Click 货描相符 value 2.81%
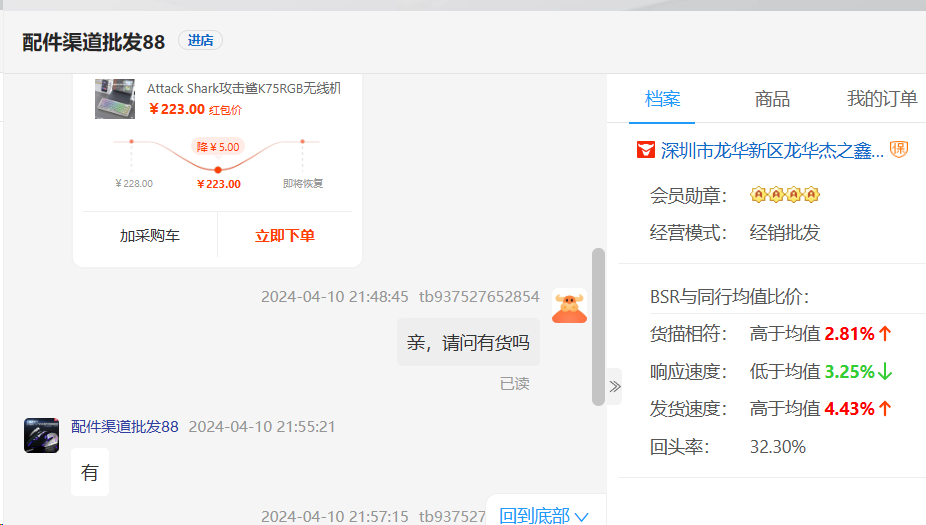This screenshot has width=926, height=525. pos(849,334)
